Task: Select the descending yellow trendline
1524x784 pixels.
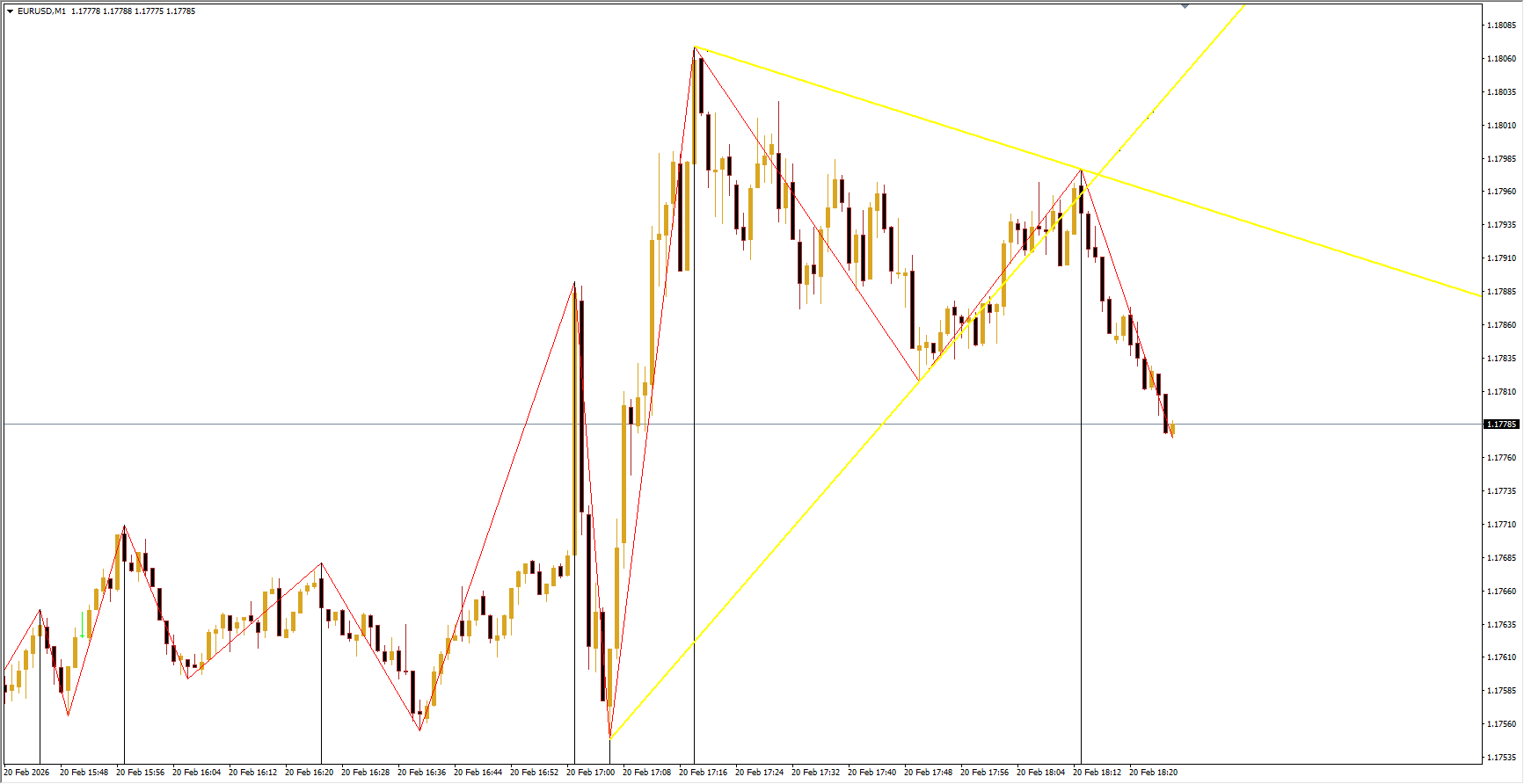Action: (x=1275, y=230)
